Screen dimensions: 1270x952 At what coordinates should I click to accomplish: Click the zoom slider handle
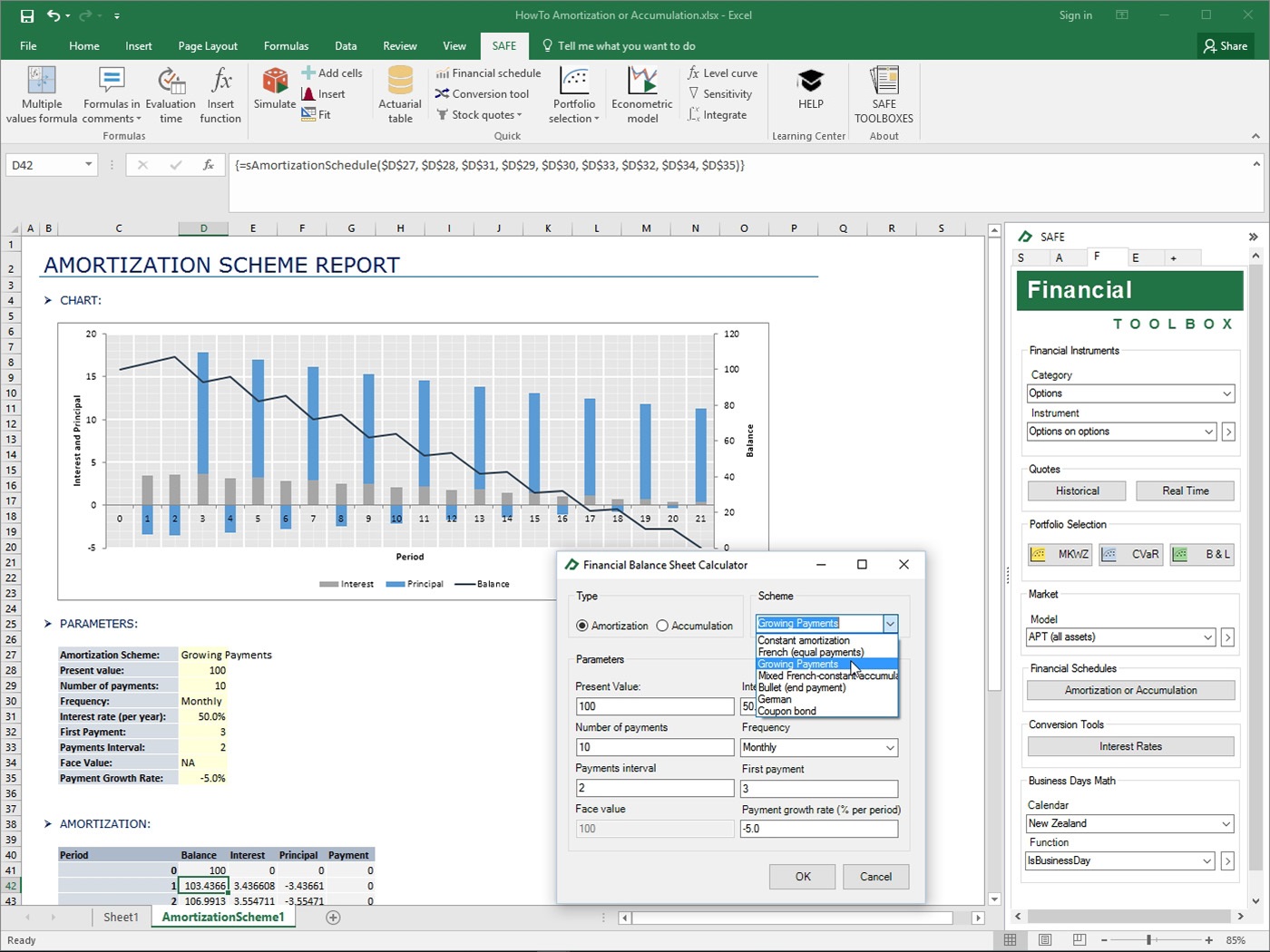tap(1148, 940)
